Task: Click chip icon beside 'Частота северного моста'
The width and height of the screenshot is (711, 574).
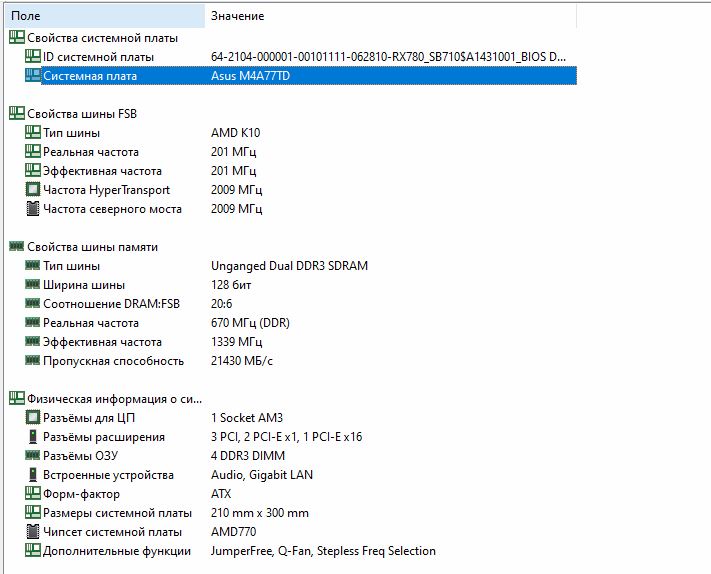Action: (33, 209)
